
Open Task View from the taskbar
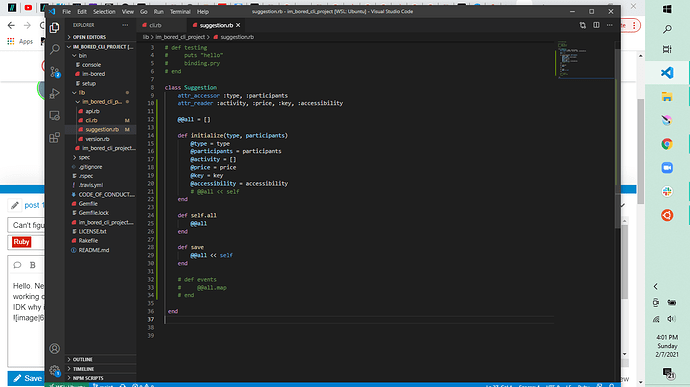coord(667,49)
